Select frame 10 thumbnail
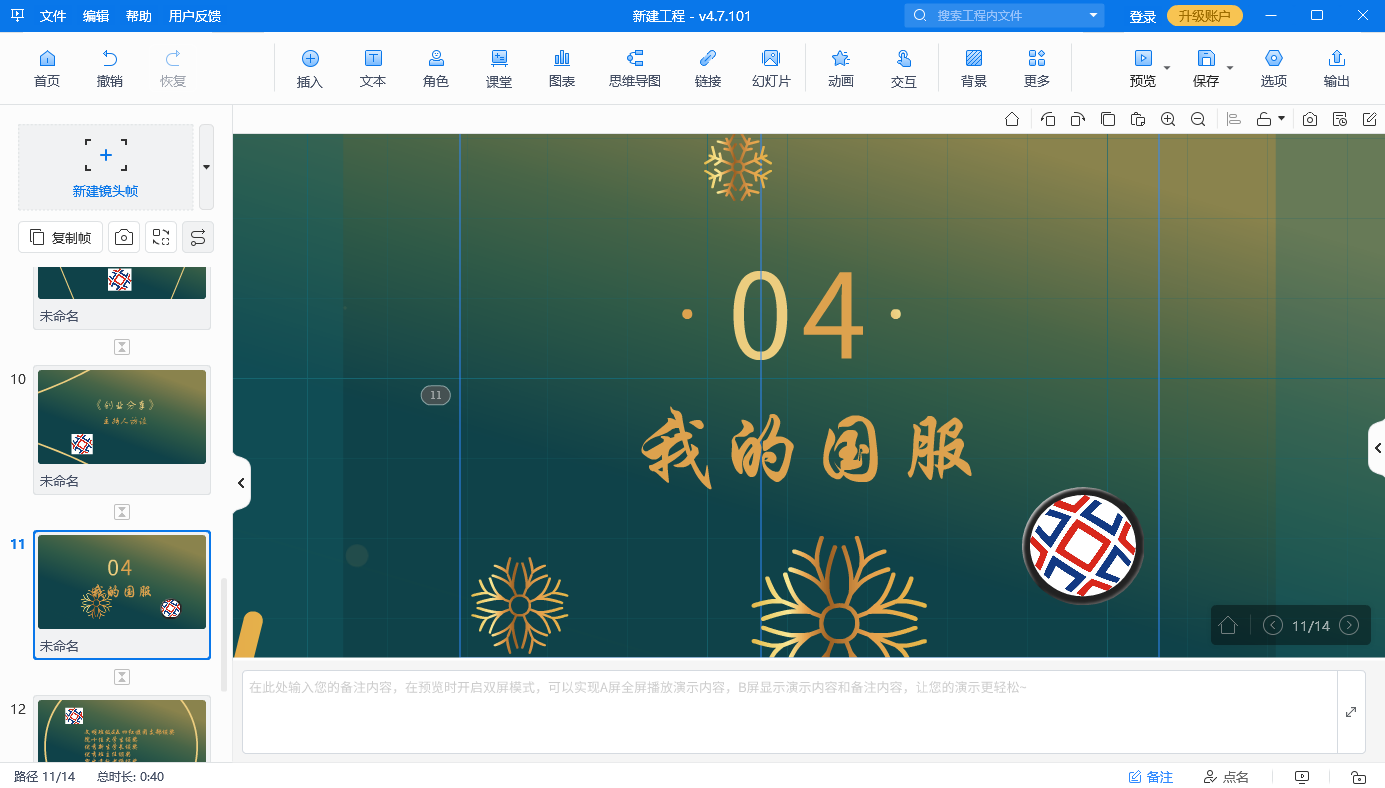 pos(122,417)
